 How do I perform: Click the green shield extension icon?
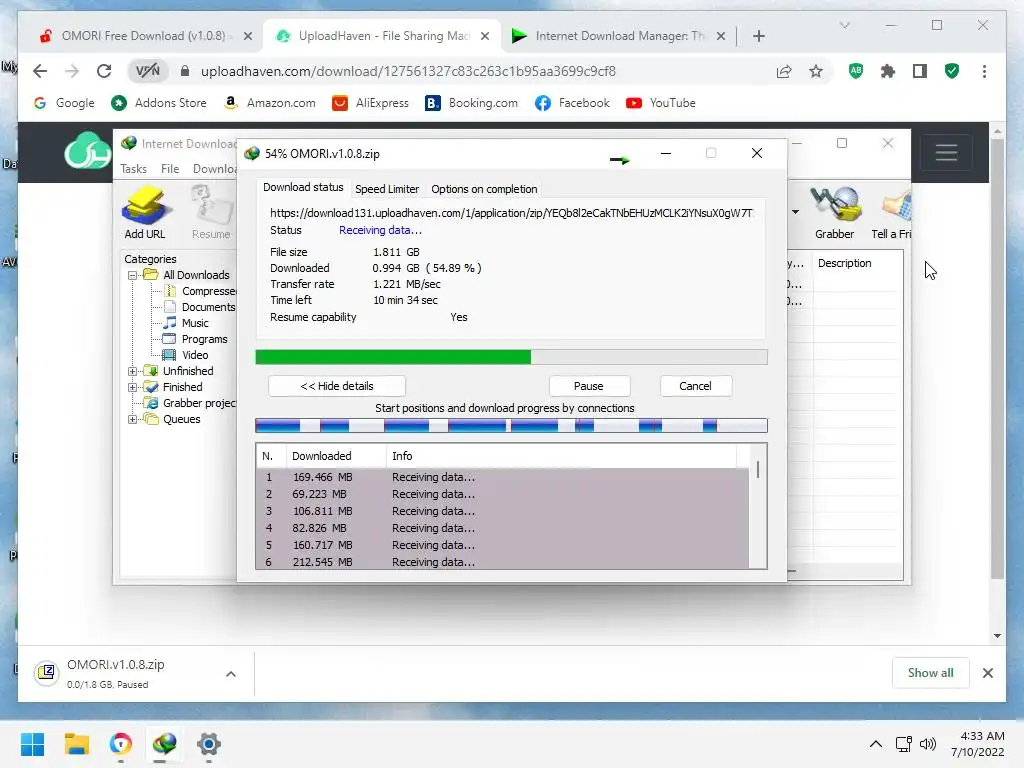coord(952,71)
